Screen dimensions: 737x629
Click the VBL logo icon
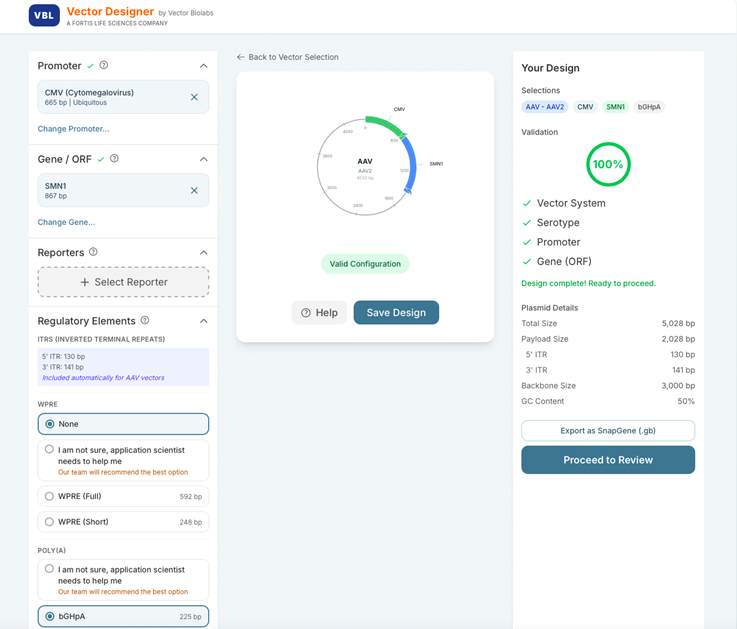[x=44, y=16]
